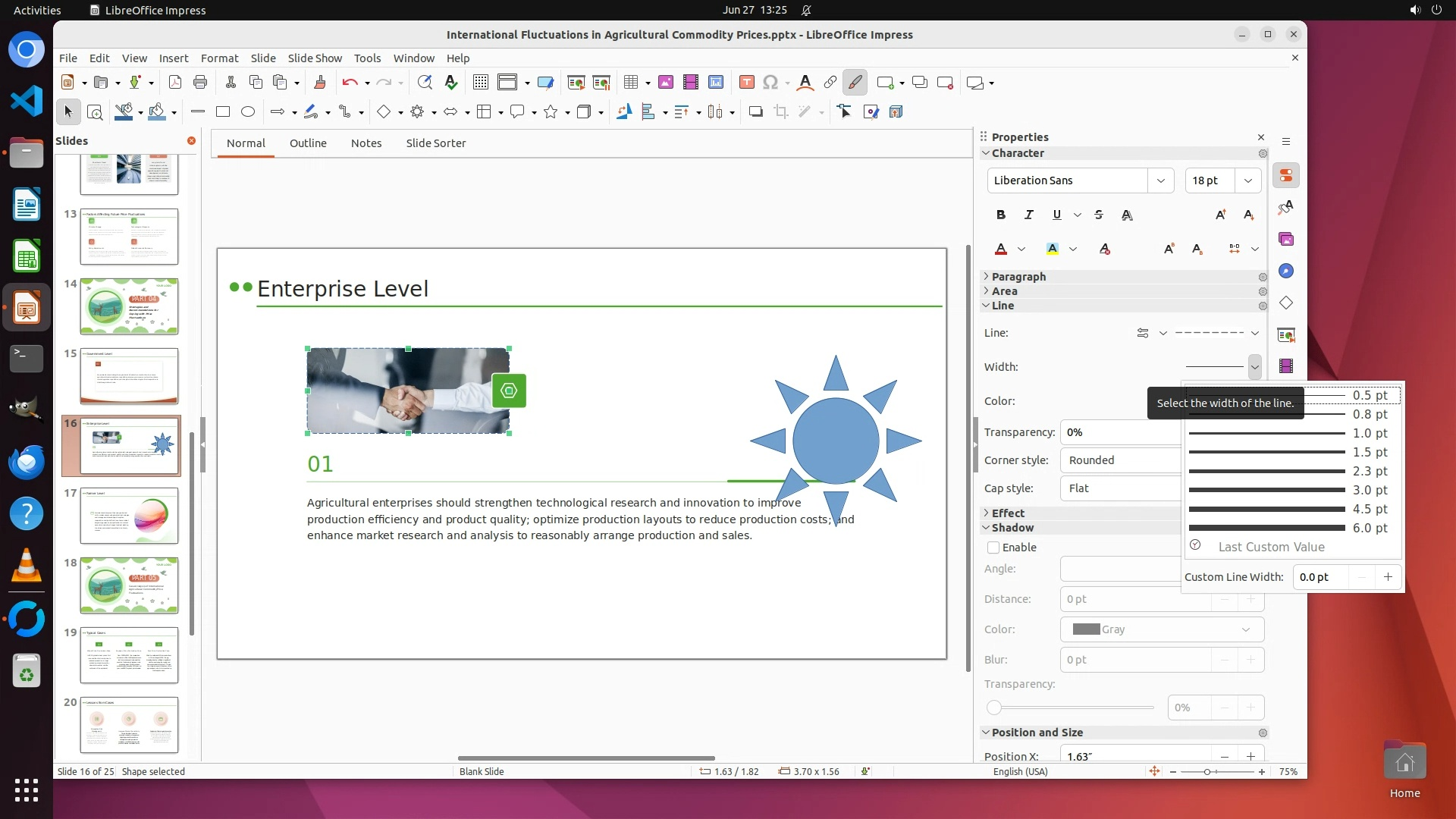1456x819 pixels.
Task: Enable the Shadow checkbox
Action: click(993, 548)
